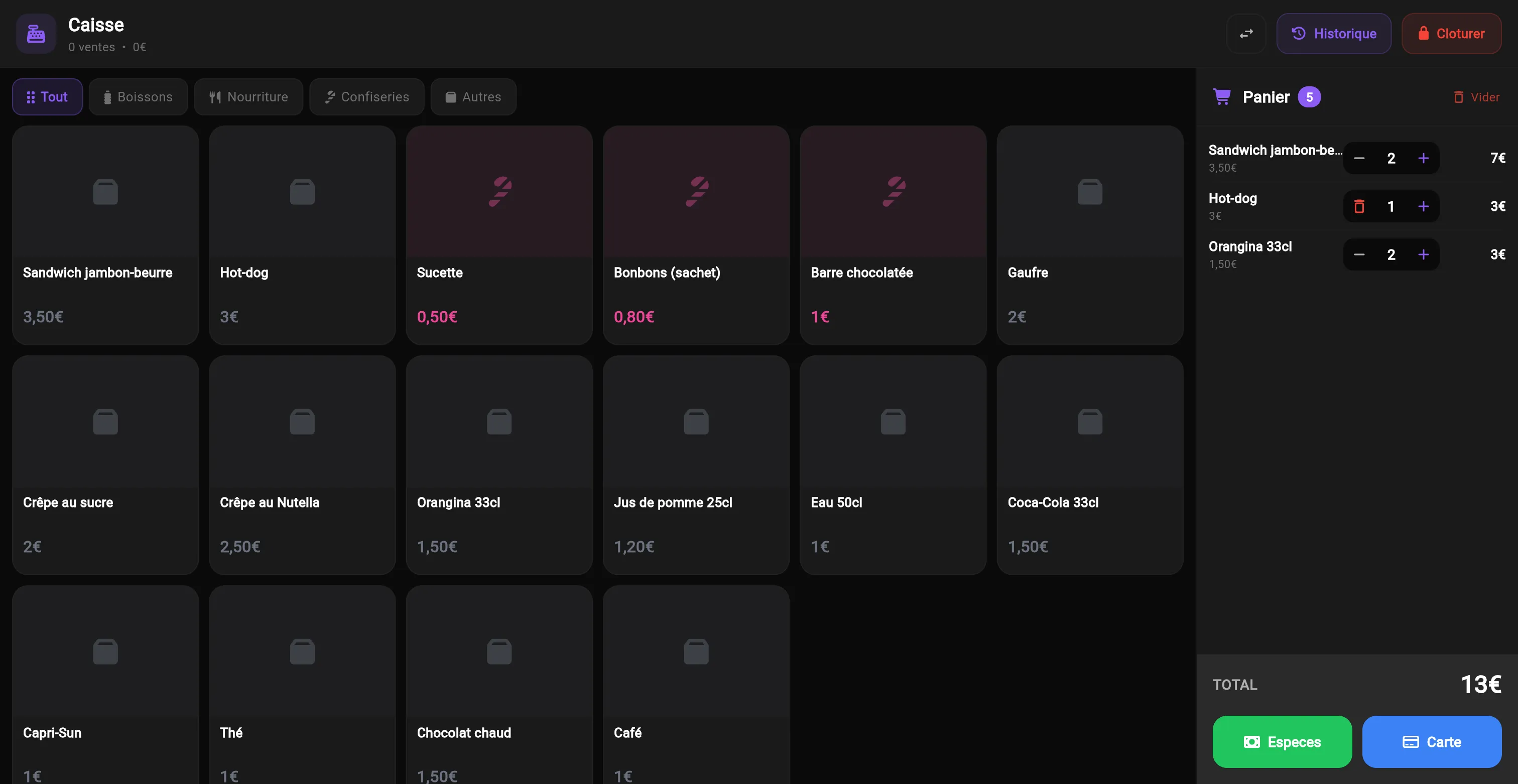Viewport: 1518px width, 784px height.
Task: Empty the cart with Vider
Action: [1476, 97]
